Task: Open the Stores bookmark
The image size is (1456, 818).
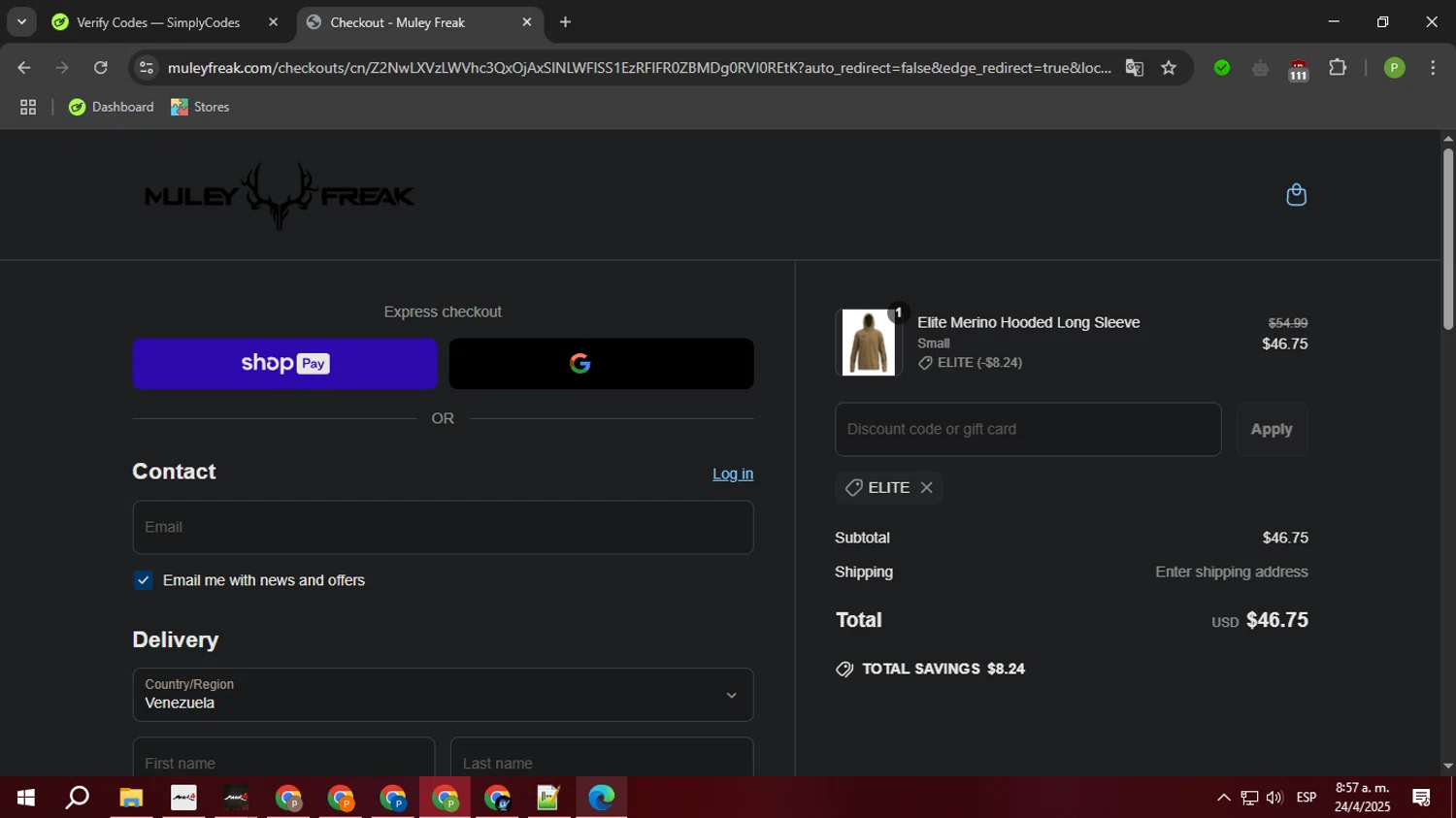Action: (200, 107)
